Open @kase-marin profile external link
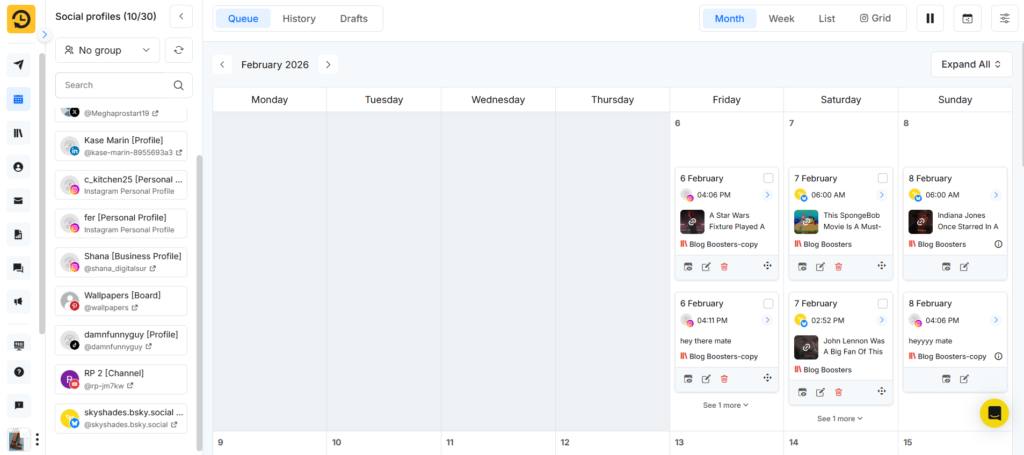Viewport: 1024px width, 455px height. click(x=179, y=153)
